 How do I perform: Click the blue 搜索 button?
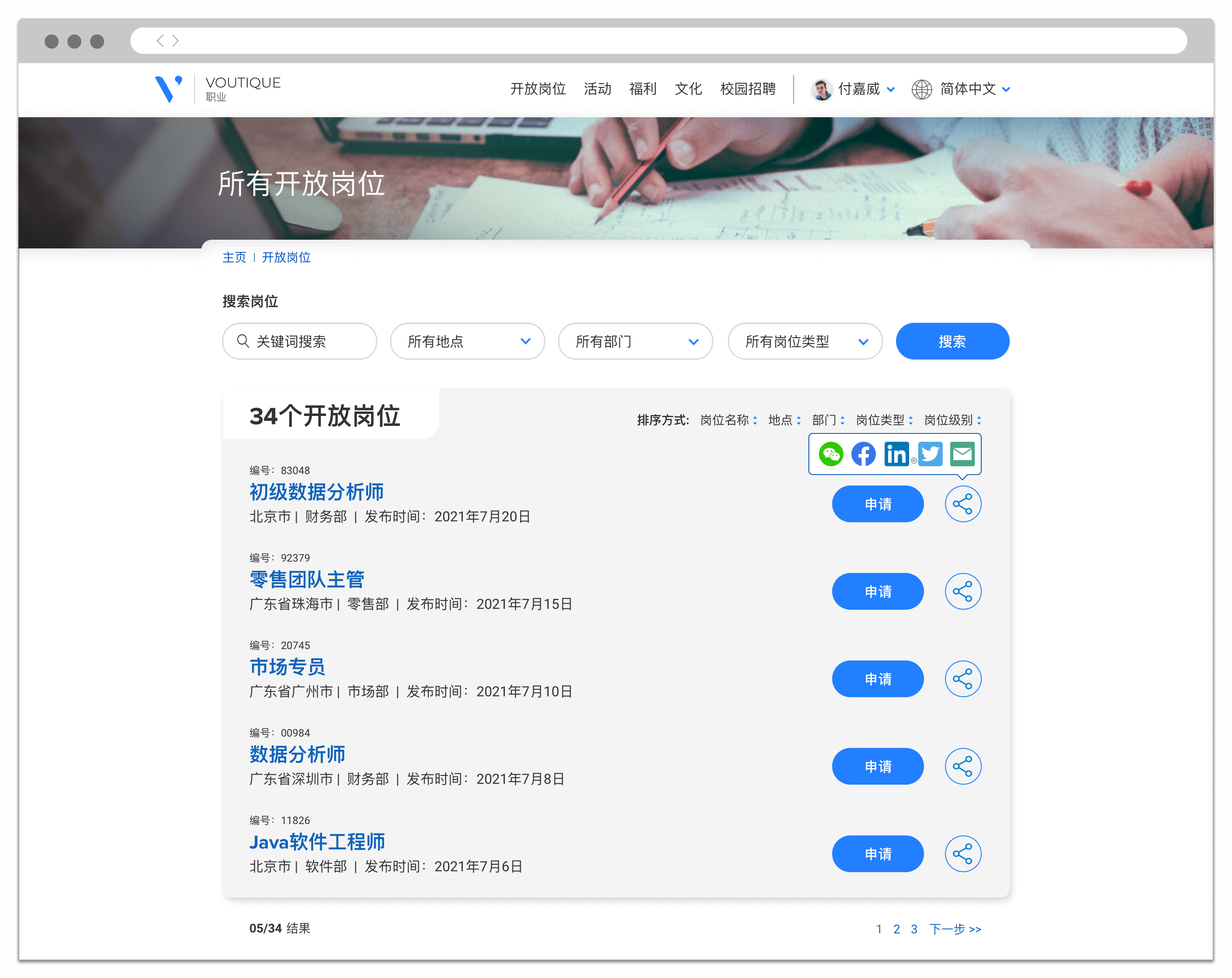952,341
